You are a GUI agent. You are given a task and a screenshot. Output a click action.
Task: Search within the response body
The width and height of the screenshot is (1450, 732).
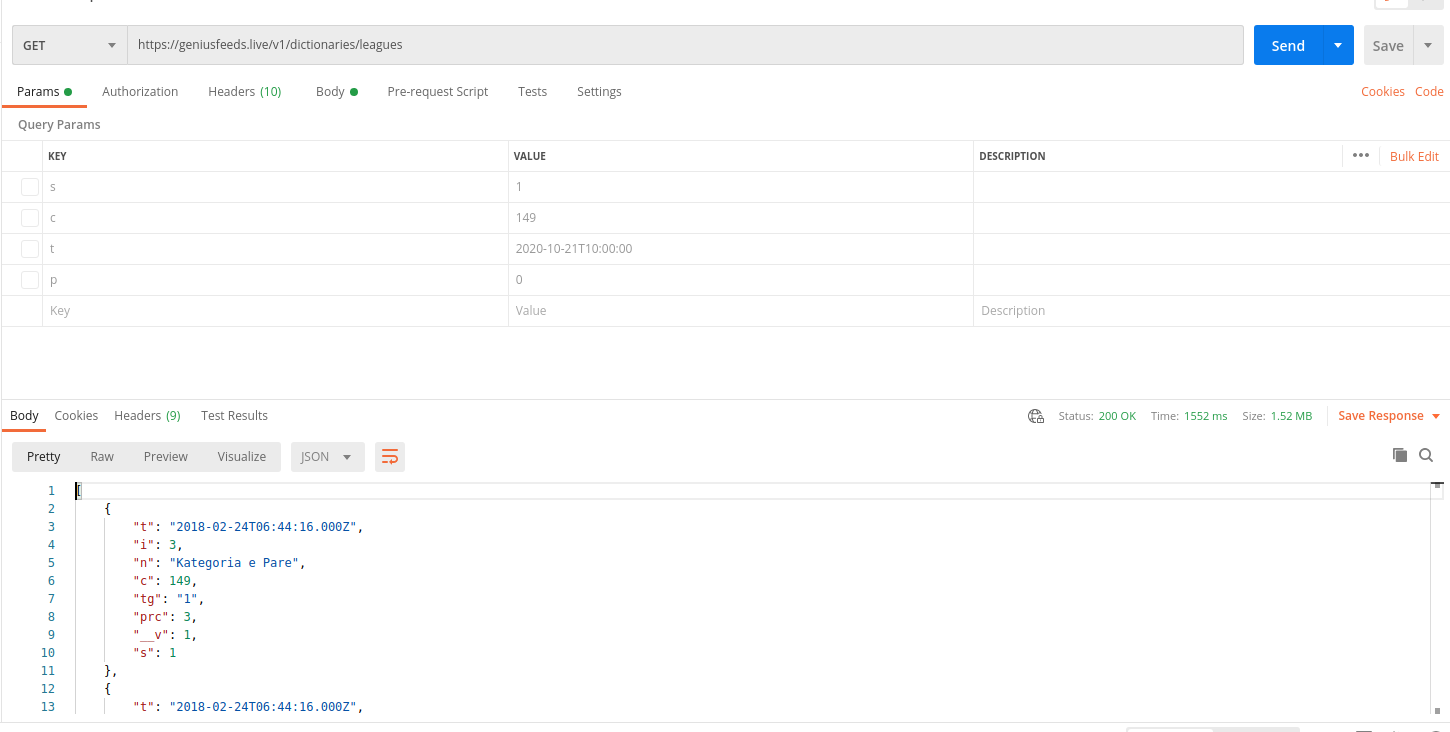(x=1426, y=455)
